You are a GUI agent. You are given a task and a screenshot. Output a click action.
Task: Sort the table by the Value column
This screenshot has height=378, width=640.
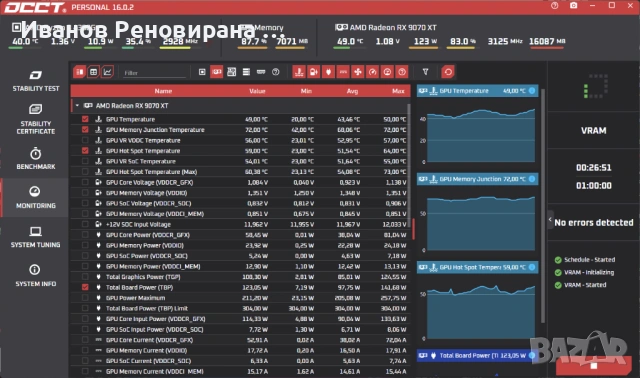tap(257, 91)
